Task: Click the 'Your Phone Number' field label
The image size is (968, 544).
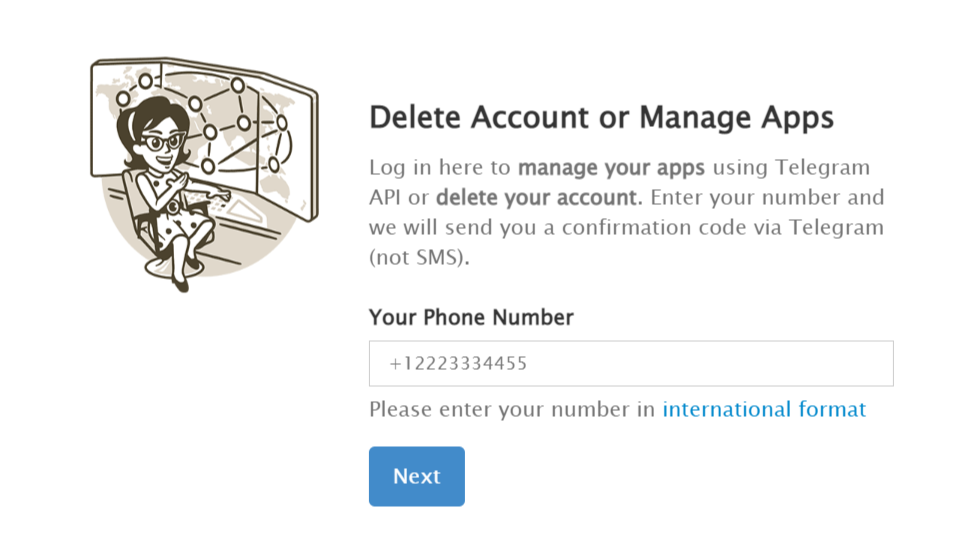Action: [x=471, y=317]
